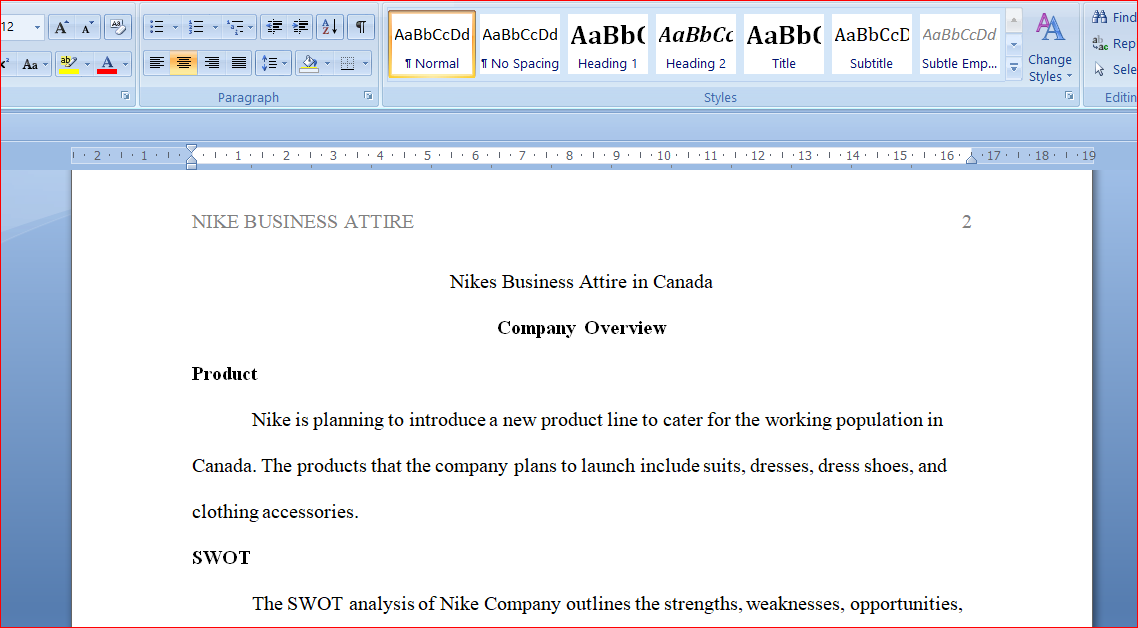Click the superscript button
The image size is (1138, 628).
click(x=5, y=64)
